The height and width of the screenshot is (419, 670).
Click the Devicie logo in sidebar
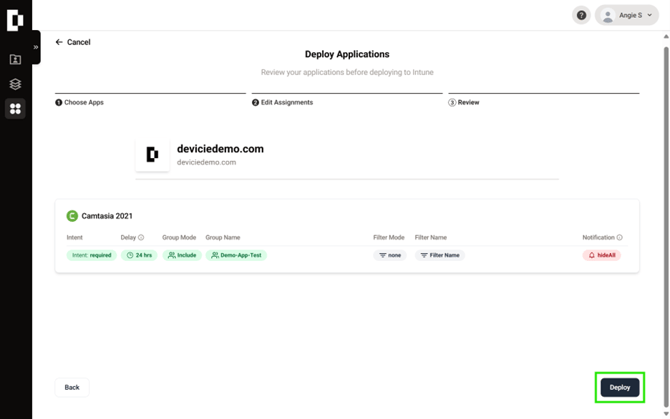coord(15,19)
